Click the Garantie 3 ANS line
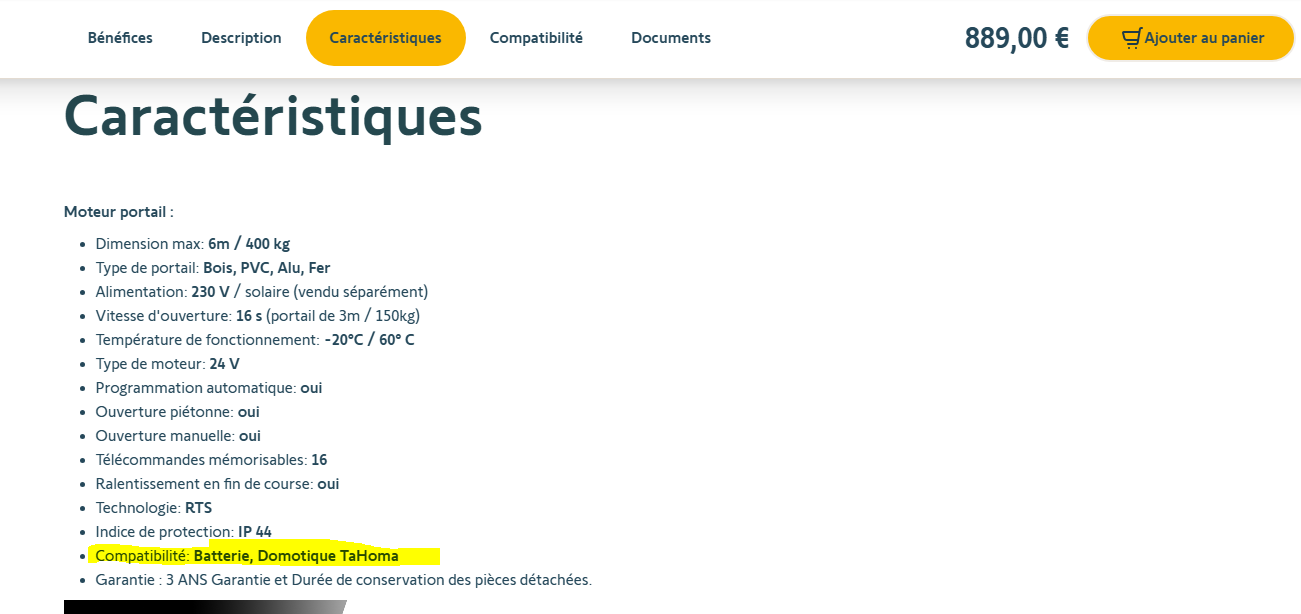This screenshot has width=1301, height=614. pyautogui.click(x=343, y=580)
